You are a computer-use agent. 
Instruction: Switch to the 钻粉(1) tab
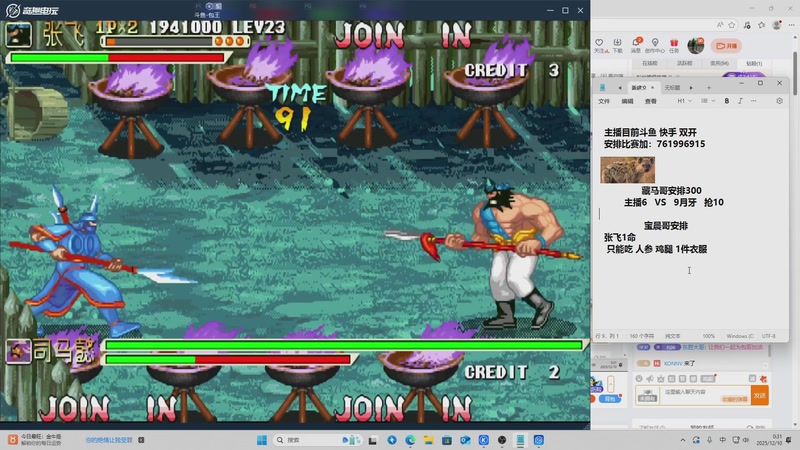[x=754, y=64]
